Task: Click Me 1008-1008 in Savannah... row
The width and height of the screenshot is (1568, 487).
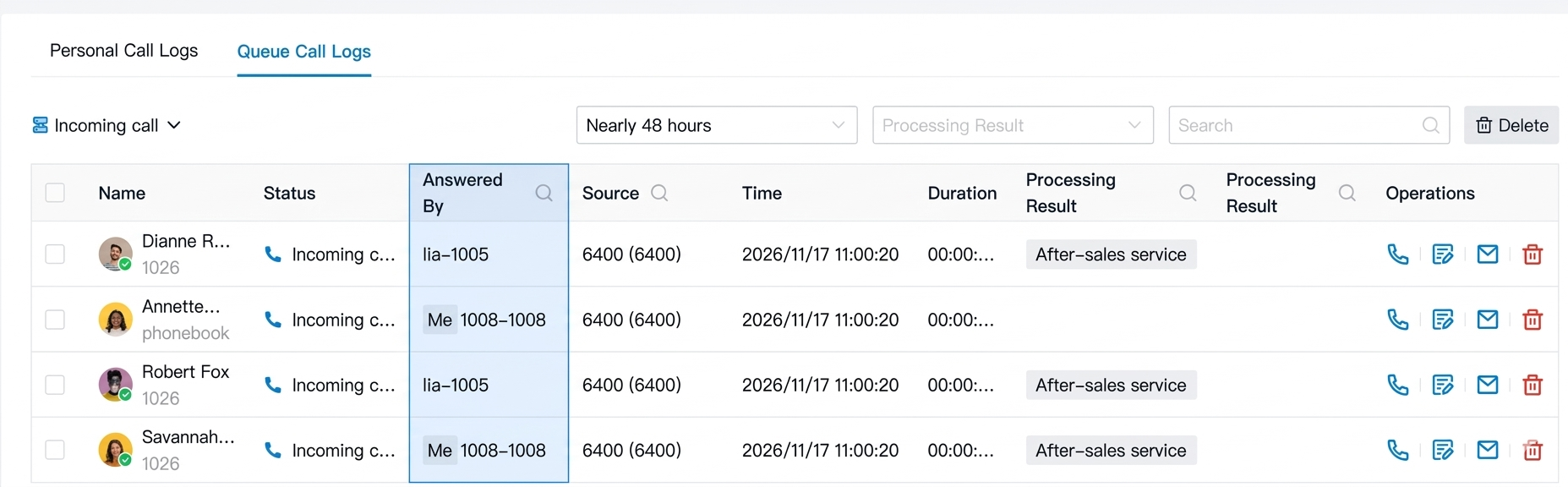Action: pyautogui.click(x=484, y=450)
